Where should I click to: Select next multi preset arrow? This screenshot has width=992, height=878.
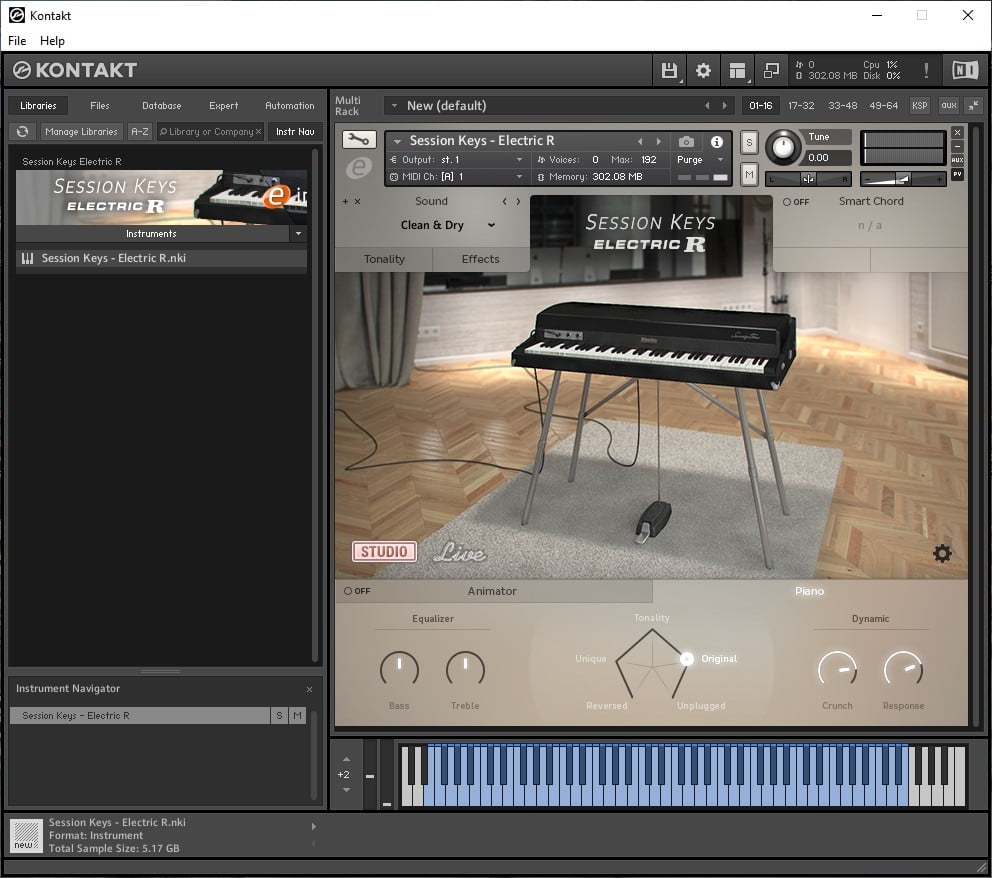(725, 106)
